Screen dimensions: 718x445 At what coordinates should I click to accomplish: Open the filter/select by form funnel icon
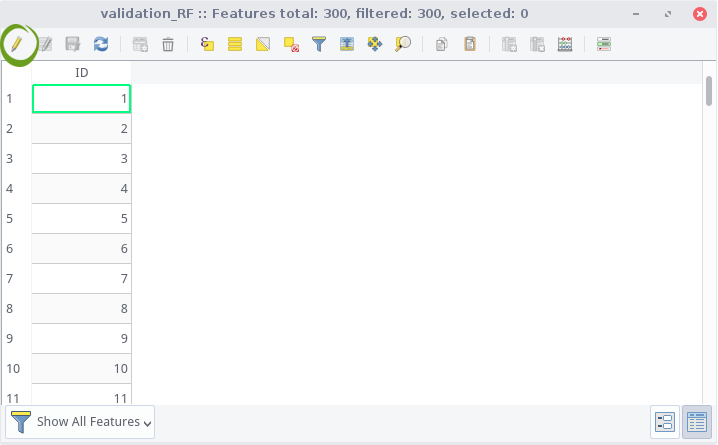coord(319,44)
